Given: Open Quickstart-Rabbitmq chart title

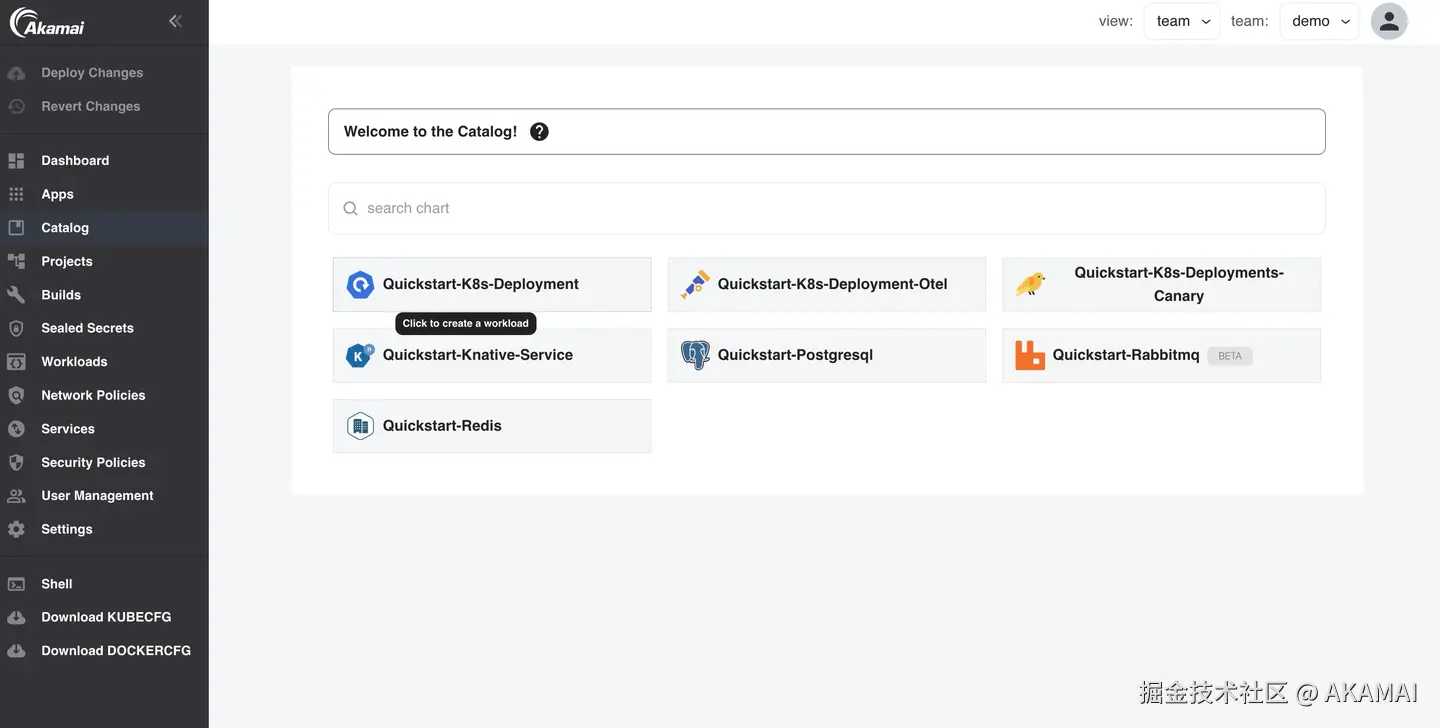Looking at the screenshot, I should (x=1126, y=355).
